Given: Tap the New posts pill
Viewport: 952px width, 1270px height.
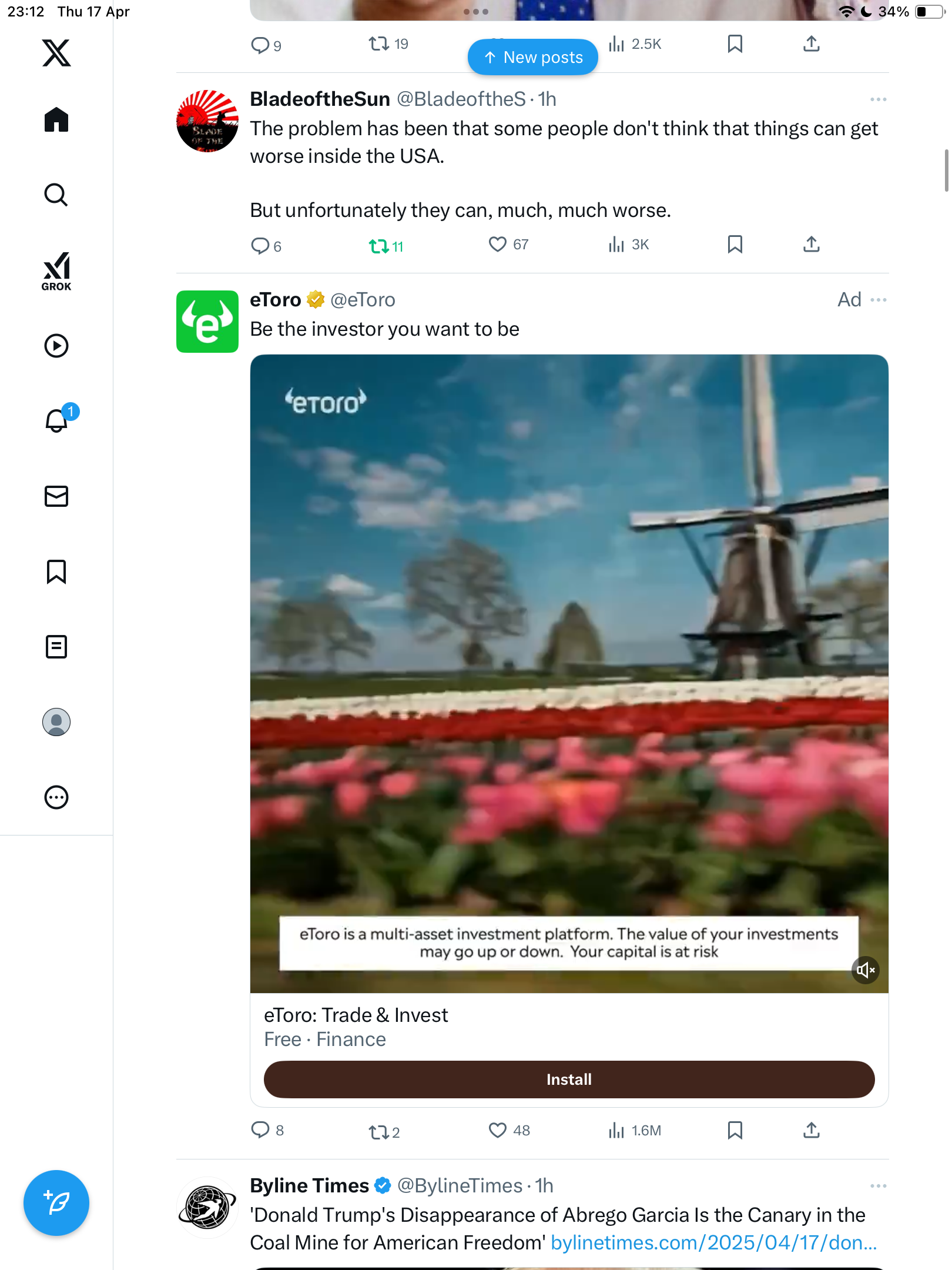Looking at the screenshot, I should pyautogui.click(x=533, y=57).
